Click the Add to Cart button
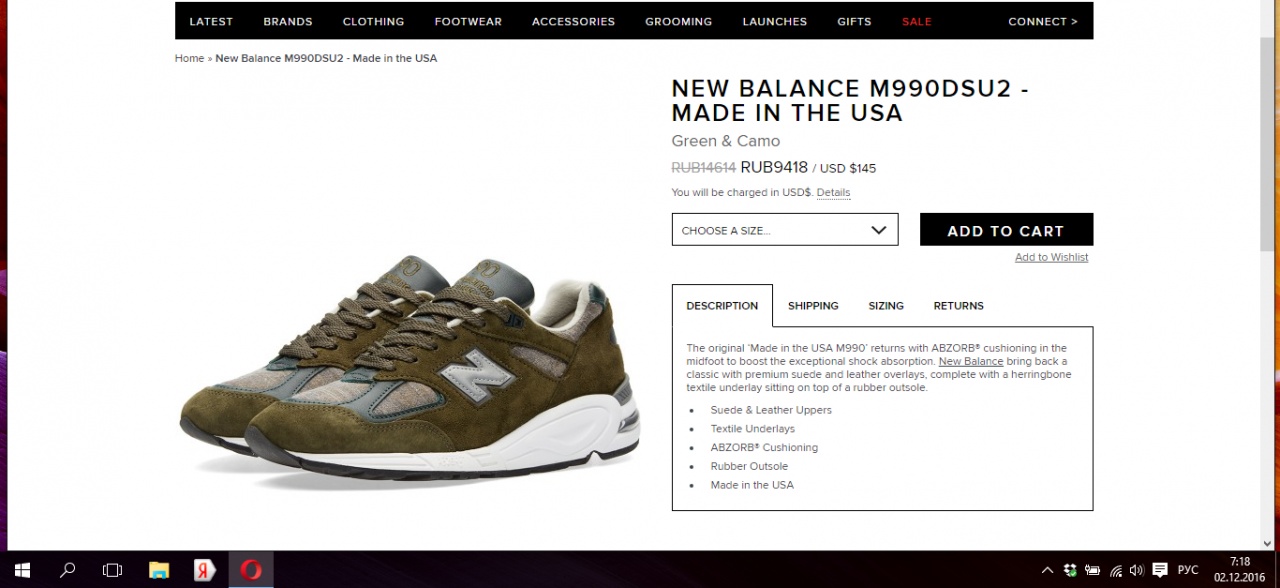Viewport: 1280px width, 588px height. pos(1006,230)
